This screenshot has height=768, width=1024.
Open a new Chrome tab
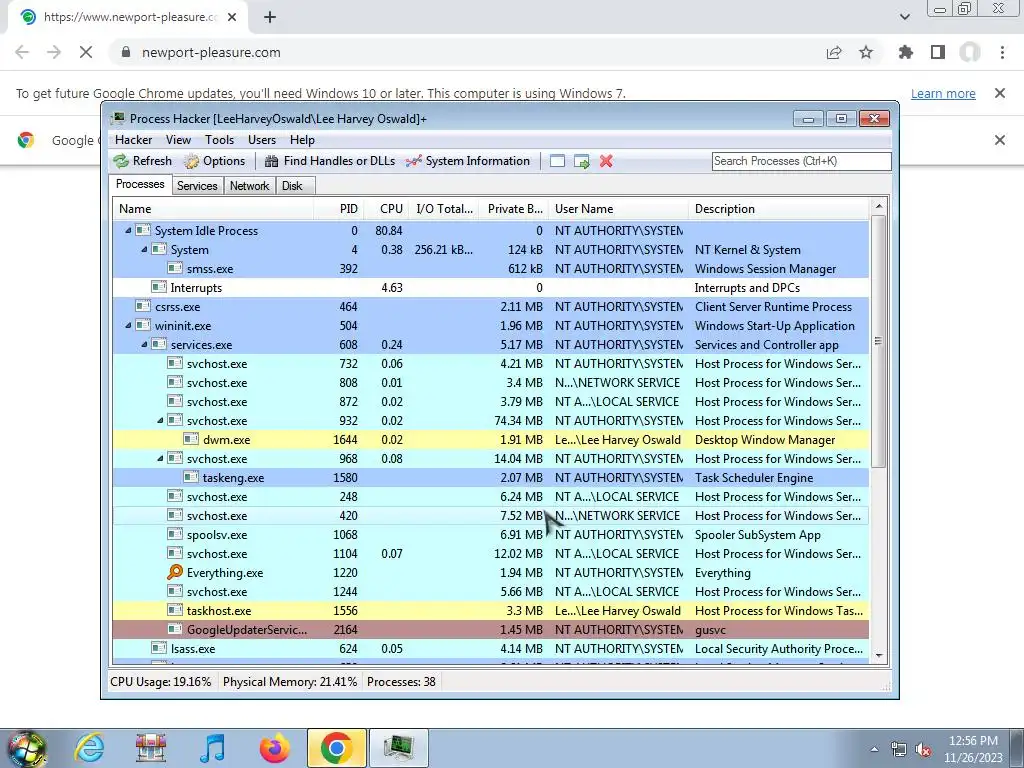pos(270,18)
